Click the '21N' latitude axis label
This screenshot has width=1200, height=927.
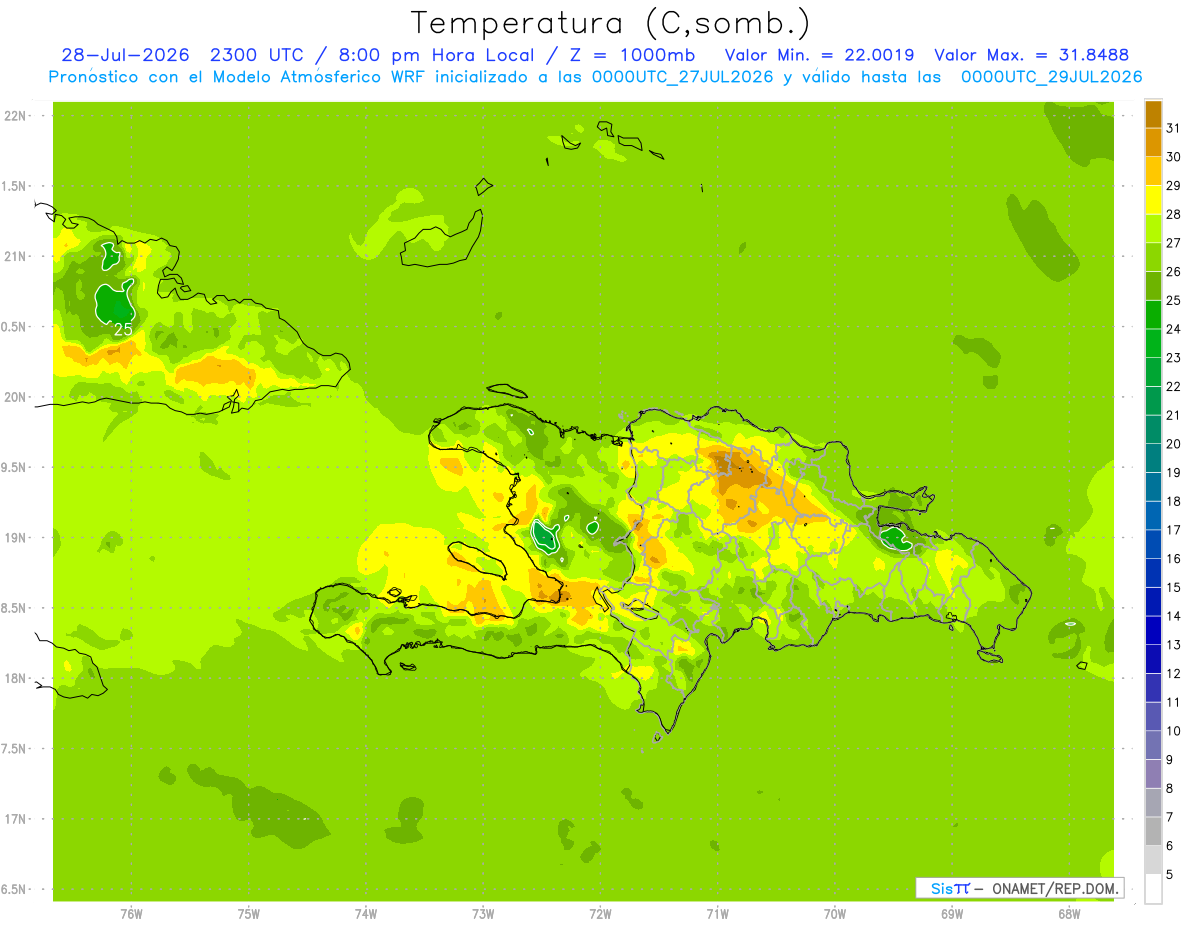pyautogui.click(x=15, y=256)
